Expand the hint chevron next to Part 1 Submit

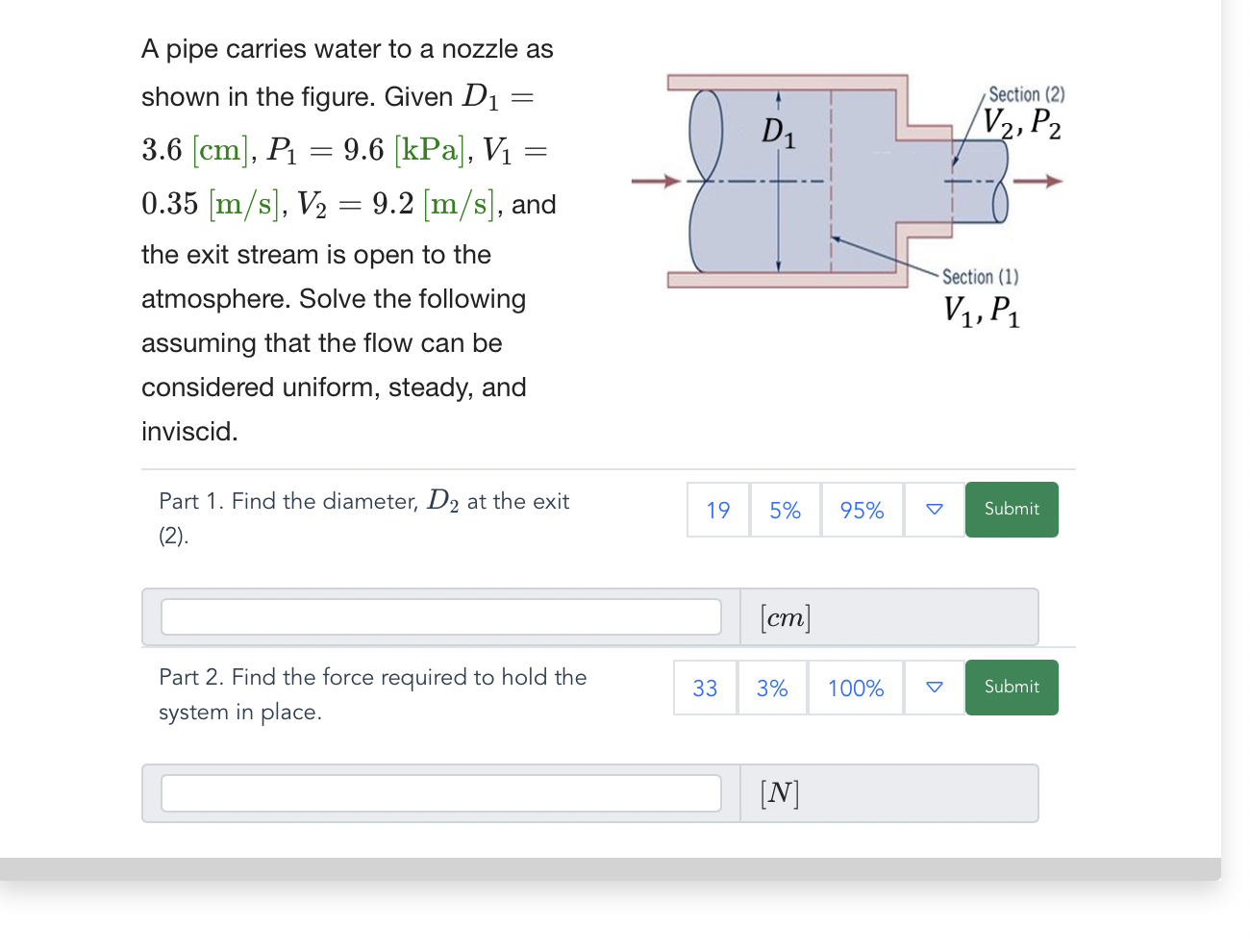pos(934,510)
